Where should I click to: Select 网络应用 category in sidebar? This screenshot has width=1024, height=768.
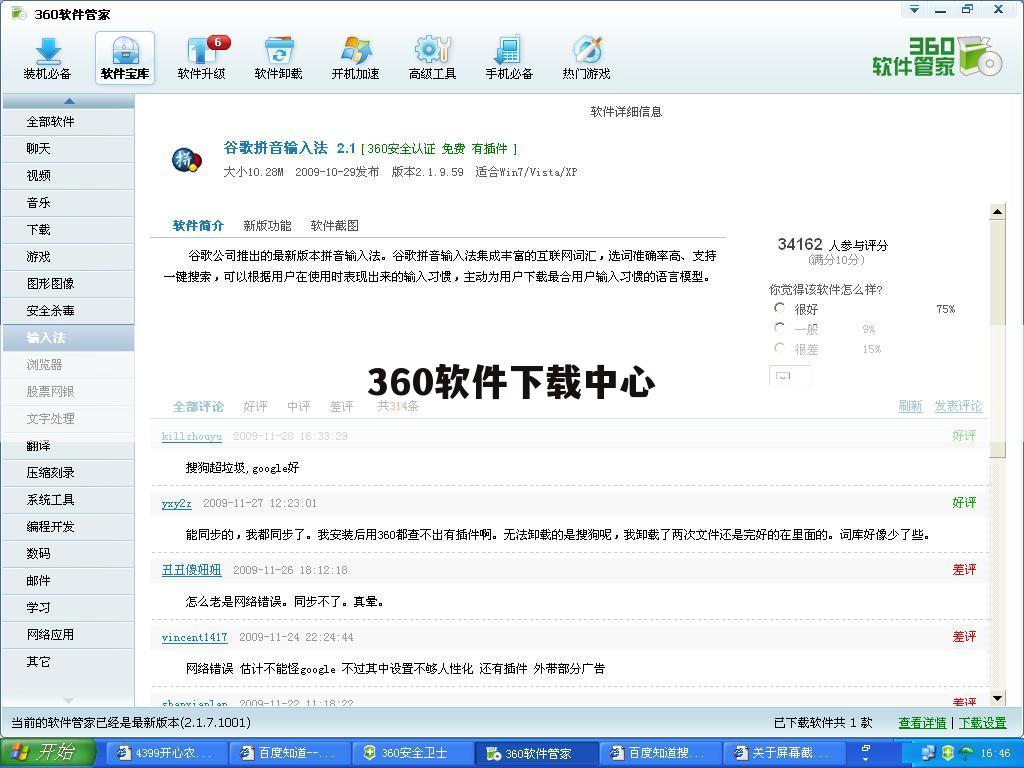pyautogui.click(x=69, y=635)
